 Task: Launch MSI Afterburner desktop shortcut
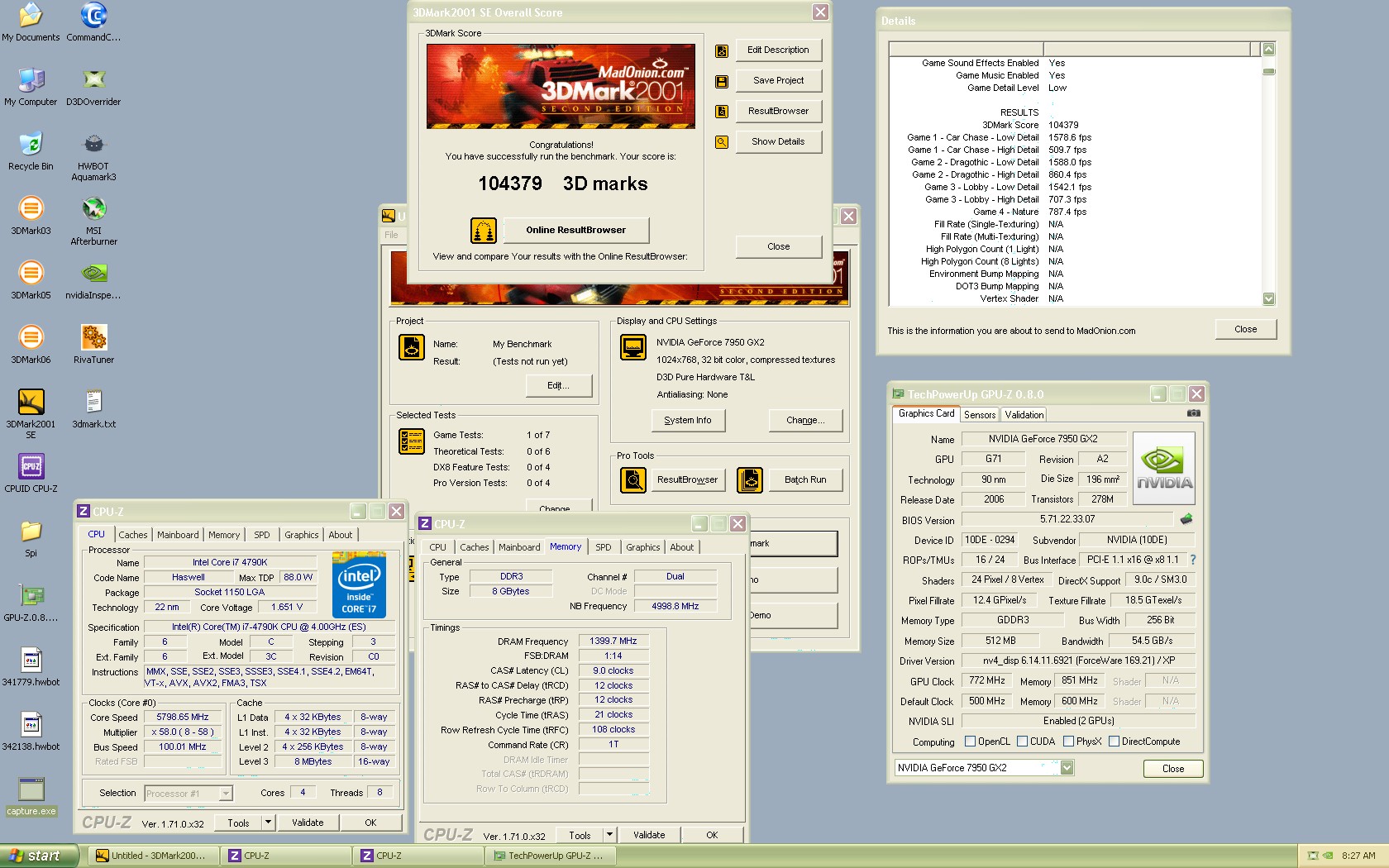click(x=93, y=222)
